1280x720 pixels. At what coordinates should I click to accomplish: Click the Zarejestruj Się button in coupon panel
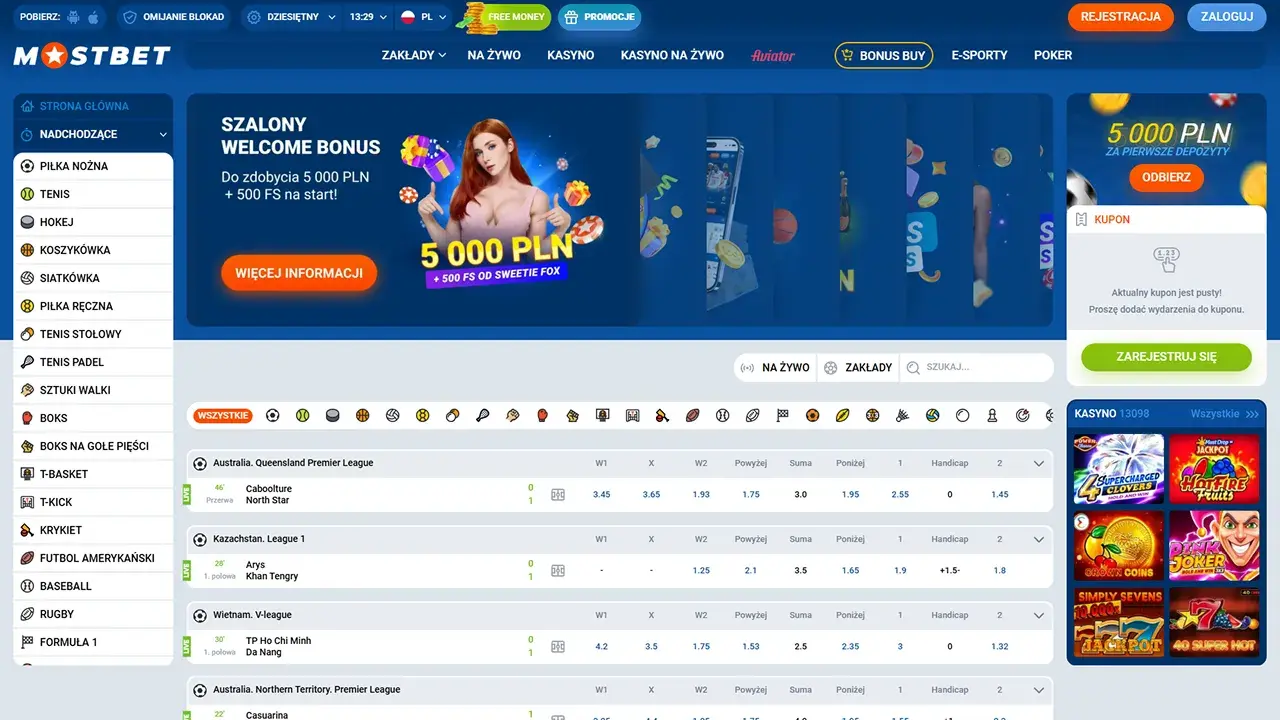pyautogui.click(x=1166, y=357)
